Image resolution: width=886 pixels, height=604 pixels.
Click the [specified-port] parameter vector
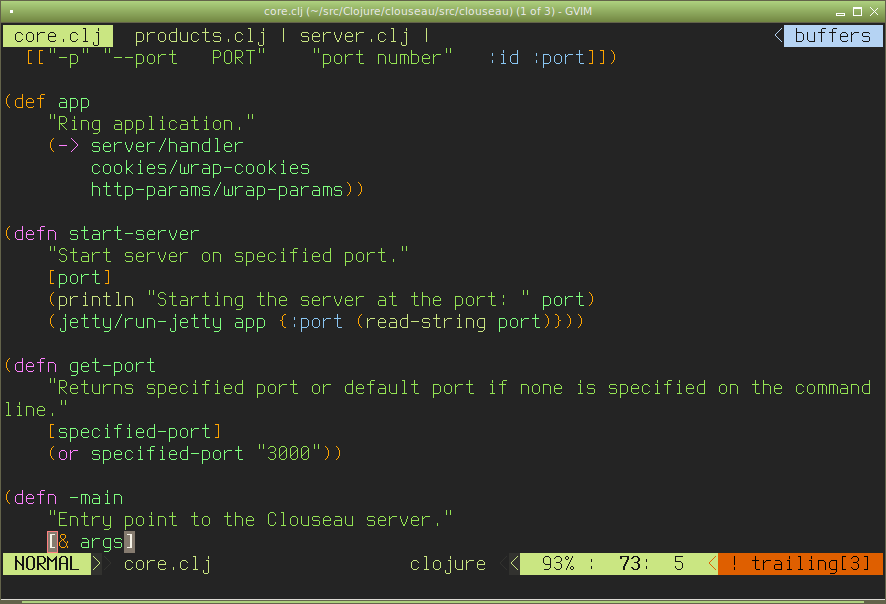click(134, 432)
